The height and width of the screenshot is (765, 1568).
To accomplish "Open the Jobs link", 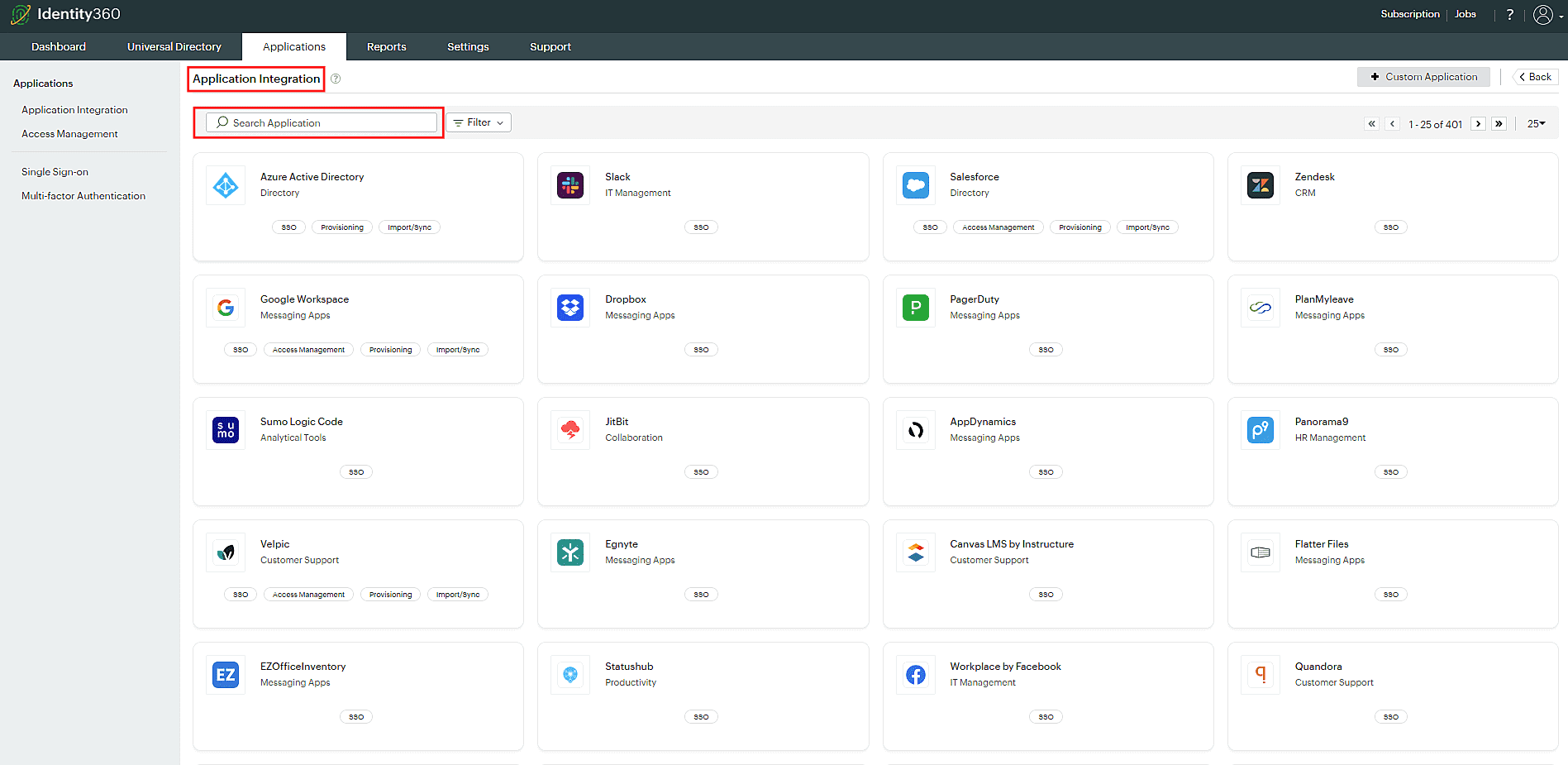I will tap(1466, 14).
